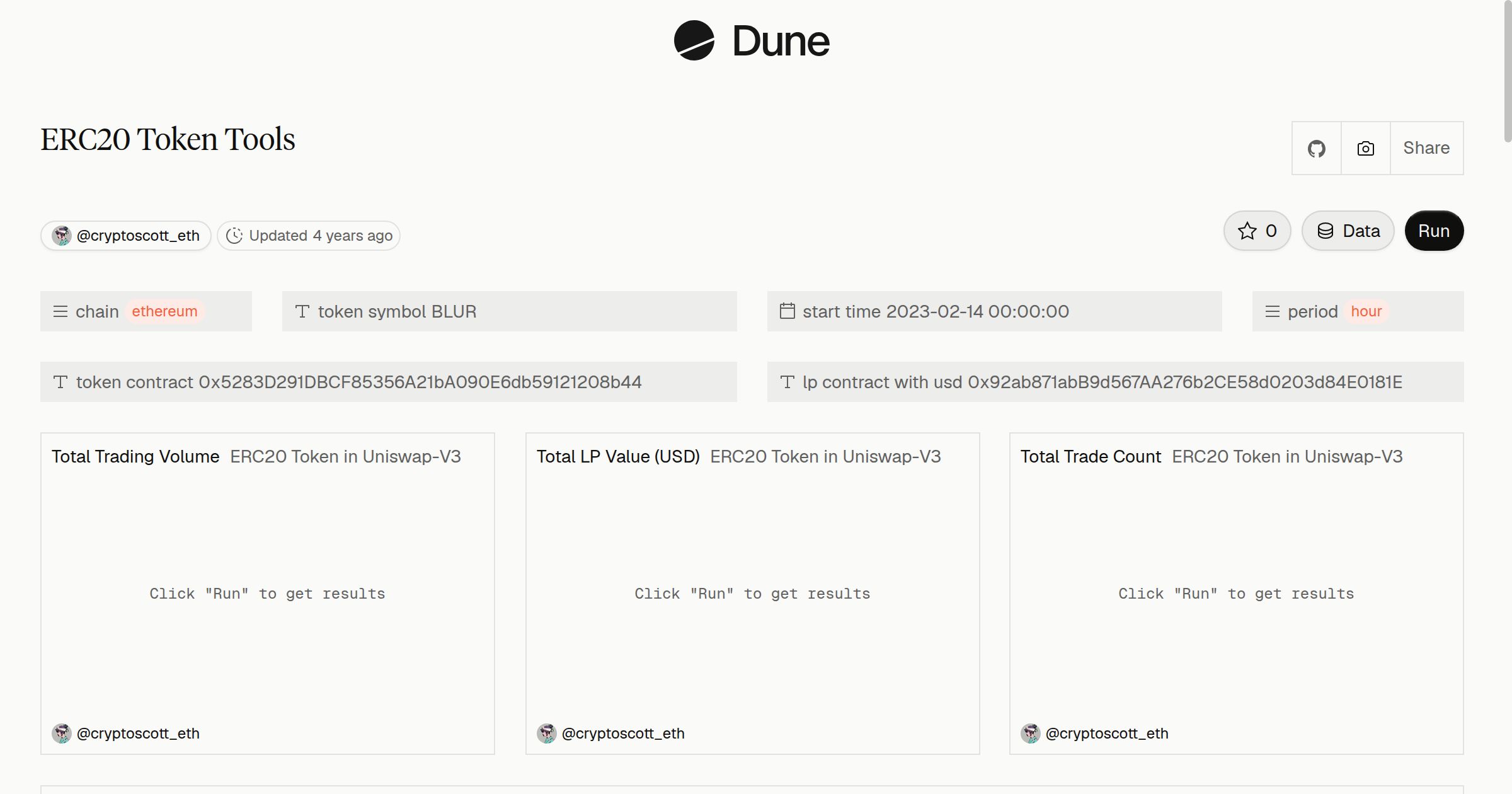Click the camera screenshot icon
This screenshot has height=794, width=1512.
pyautogui.click(x=1366, y=148)
